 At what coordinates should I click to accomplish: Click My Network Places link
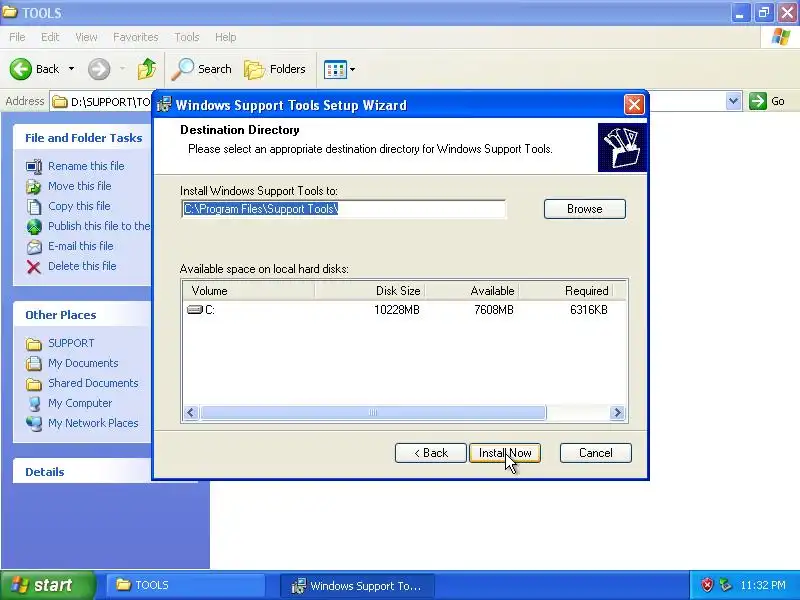[x=93, y=423]
